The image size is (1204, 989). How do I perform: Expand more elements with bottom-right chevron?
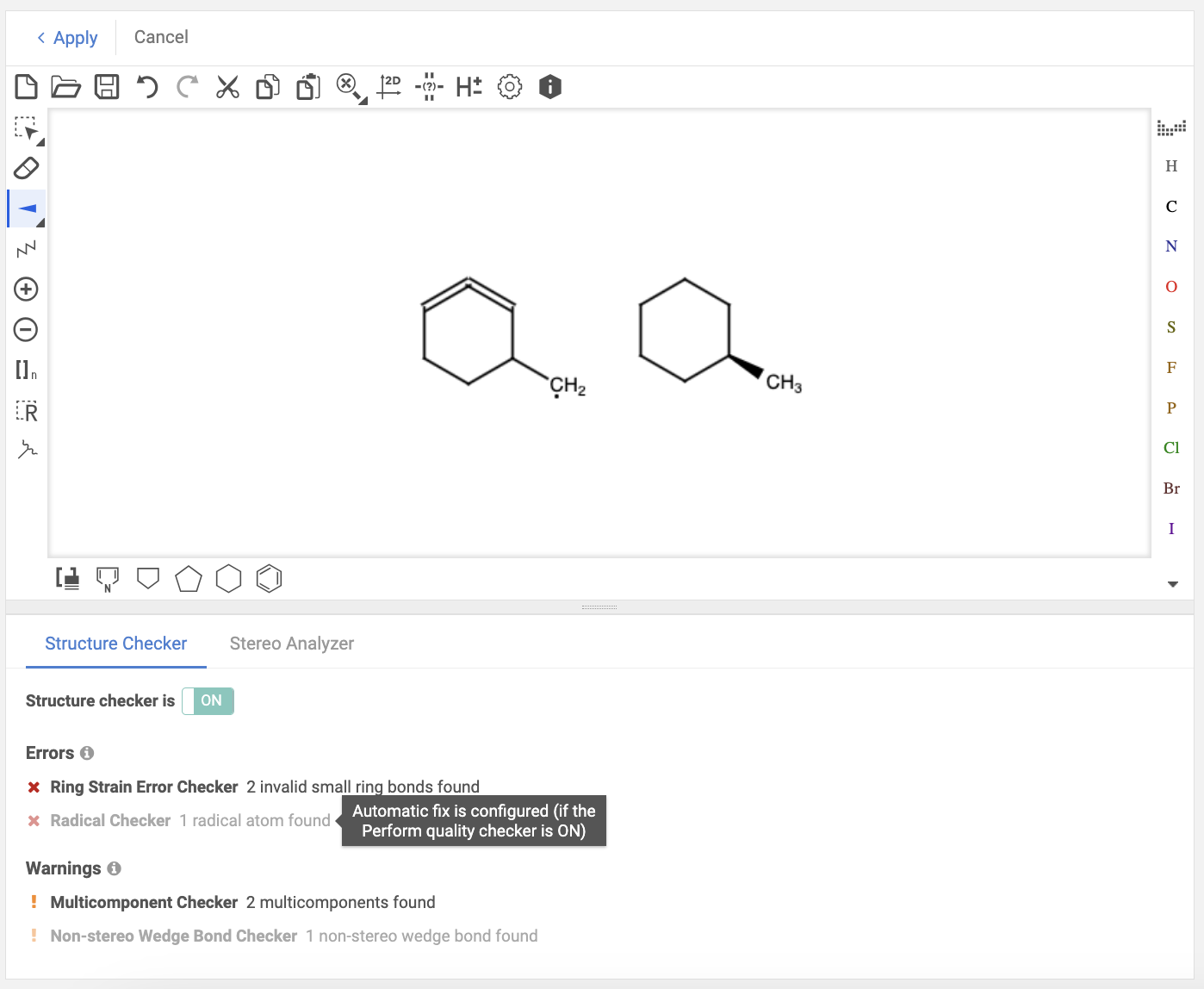point(1172,583)
